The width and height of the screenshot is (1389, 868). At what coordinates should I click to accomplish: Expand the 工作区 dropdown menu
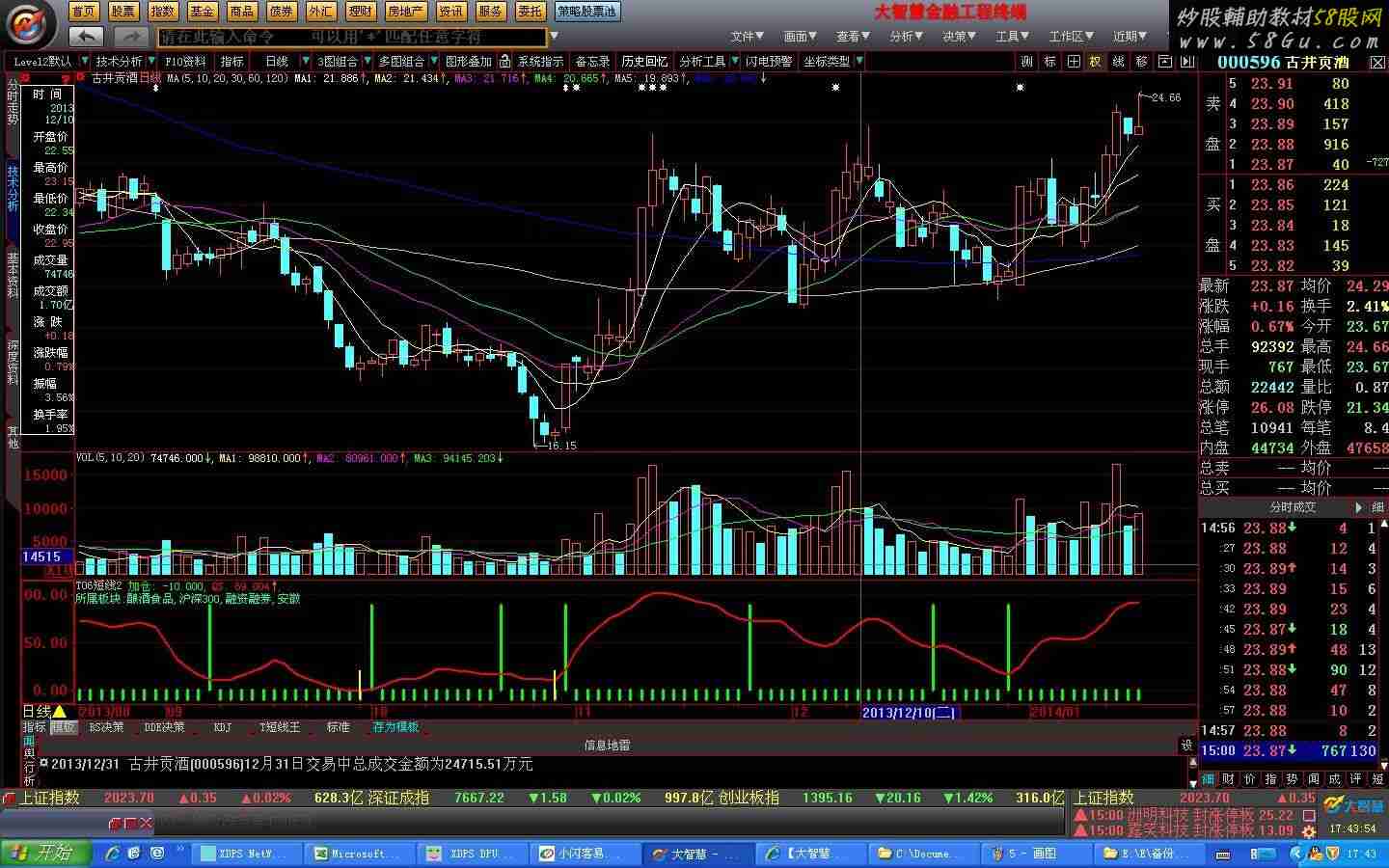1071,37
